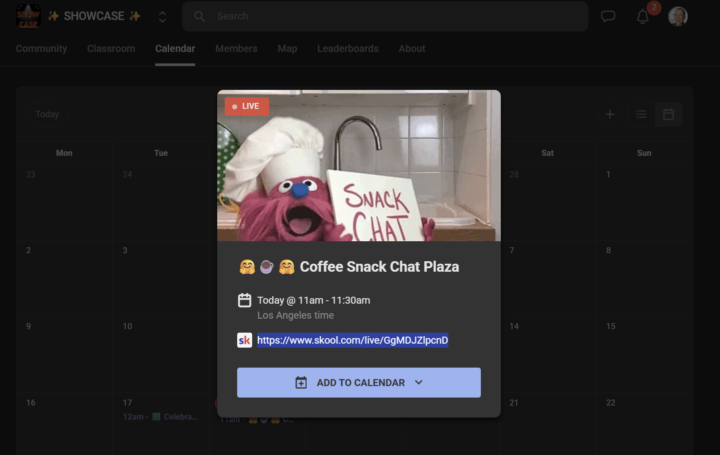Open the notifications bell
Viewport: 720px width, 455px height.
(x=642, y=17)
